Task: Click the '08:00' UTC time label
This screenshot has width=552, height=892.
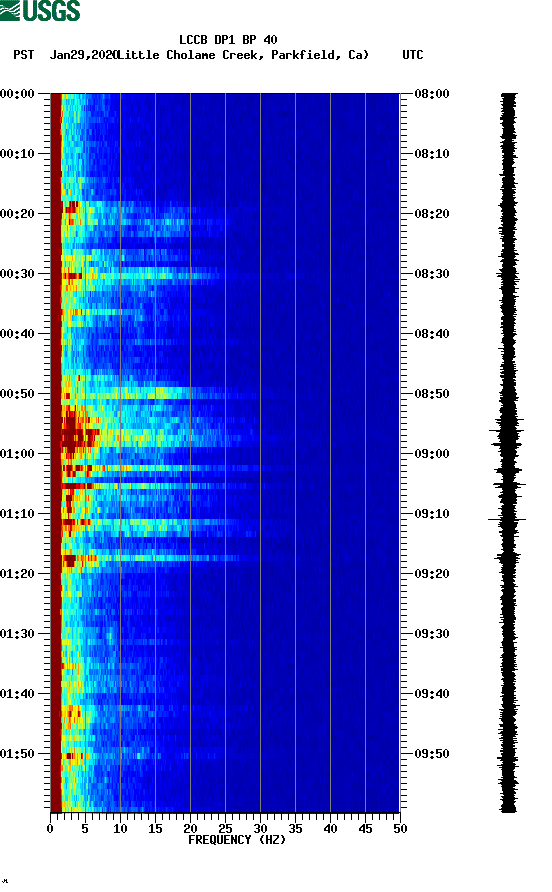Action: [x=432, y=94]
